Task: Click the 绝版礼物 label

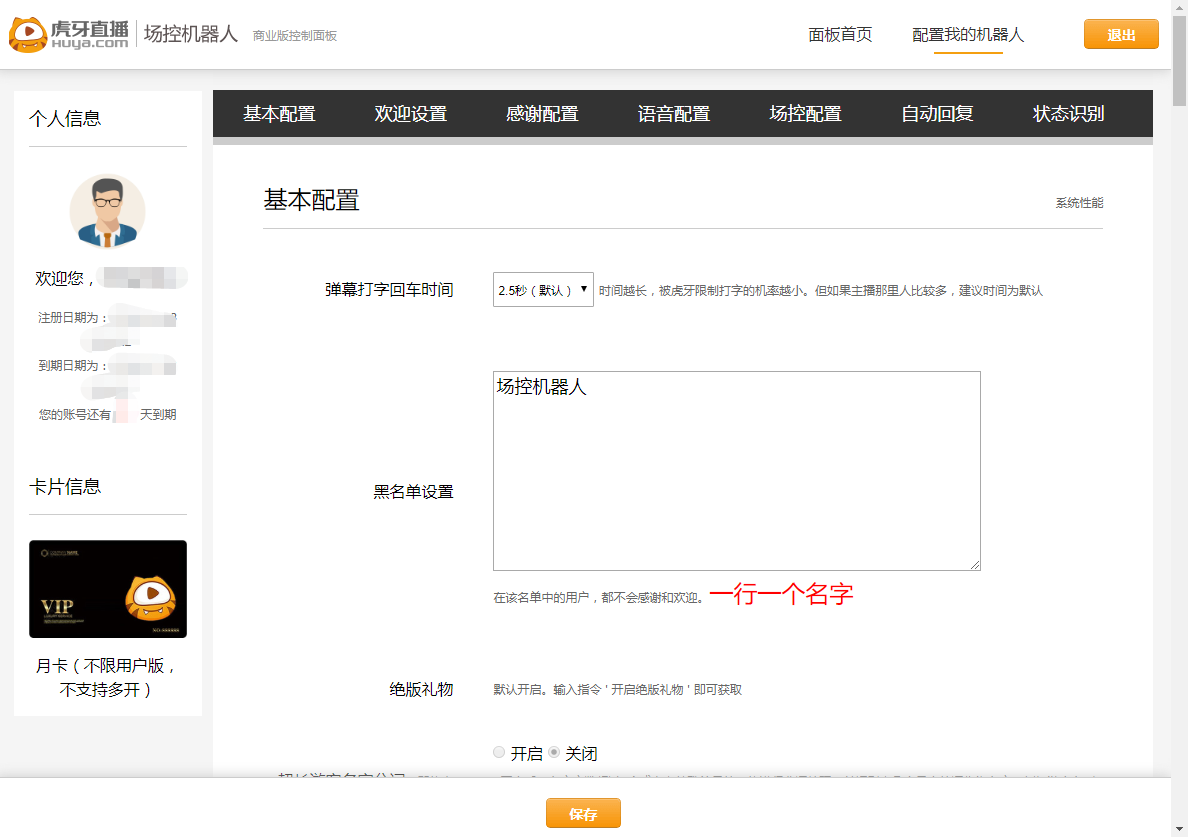Action: [x=421, y=689]
